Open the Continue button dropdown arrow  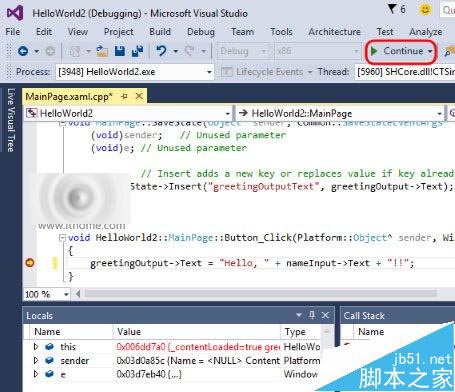(430, 51)
